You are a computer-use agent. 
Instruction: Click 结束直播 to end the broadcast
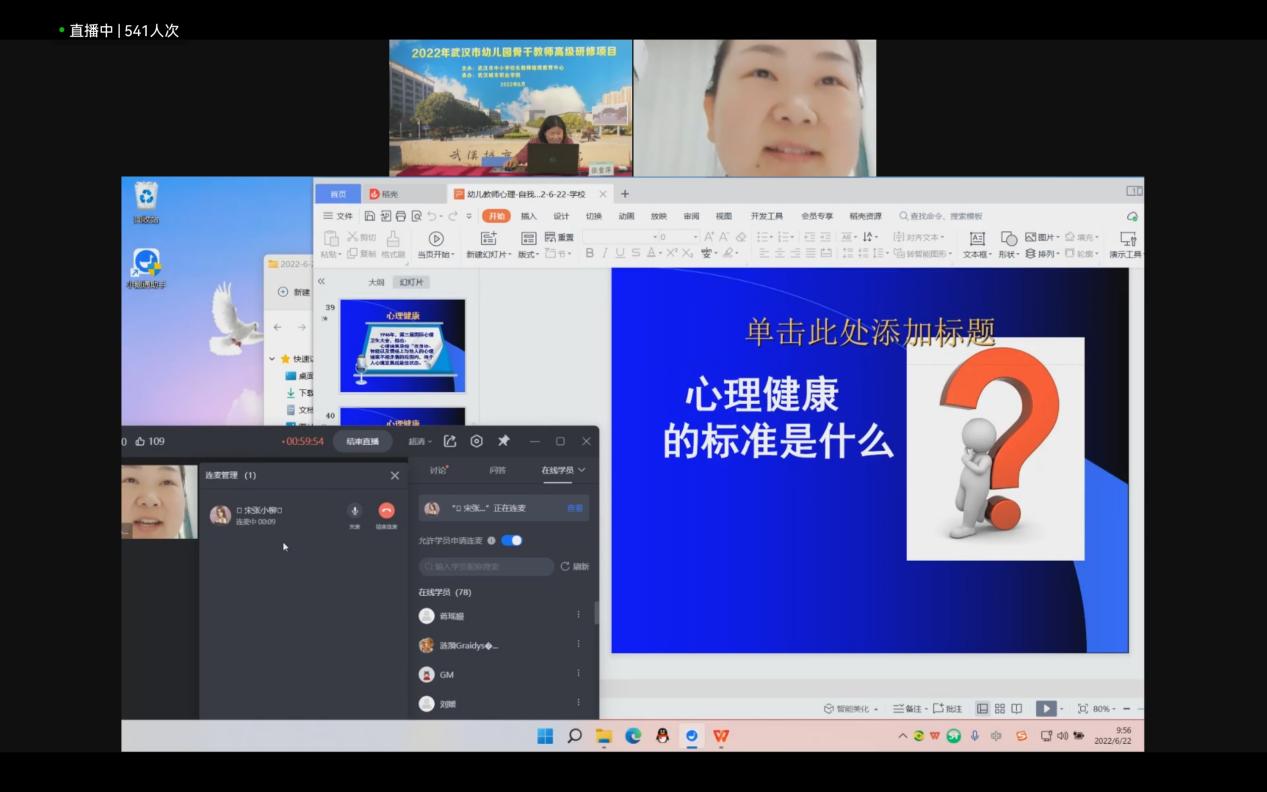tap(362, 441)
